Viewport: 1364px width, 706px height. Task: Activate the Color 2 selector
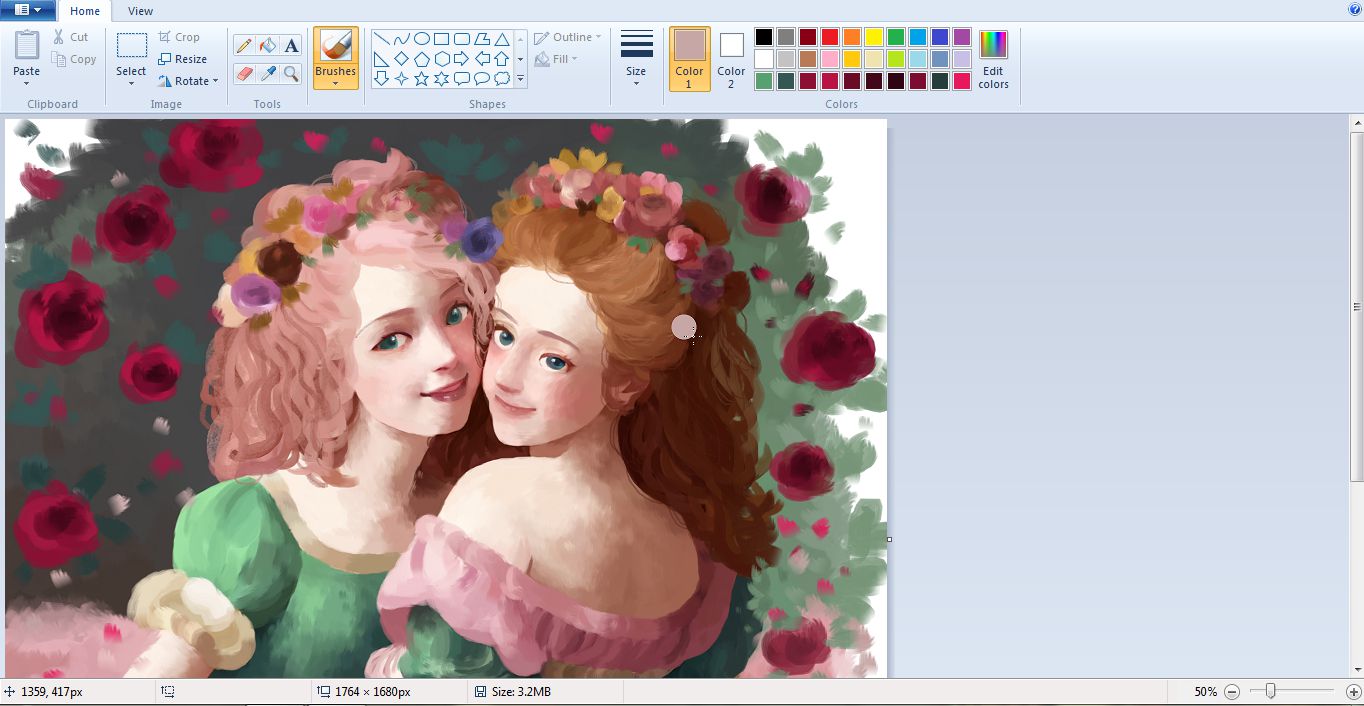pyautogui.click(x=731, y=58)
